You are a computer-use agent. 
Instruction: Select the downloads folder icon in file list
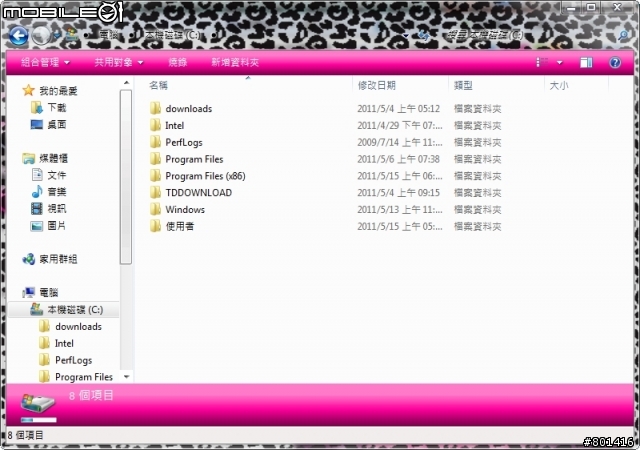pos(155,108)
